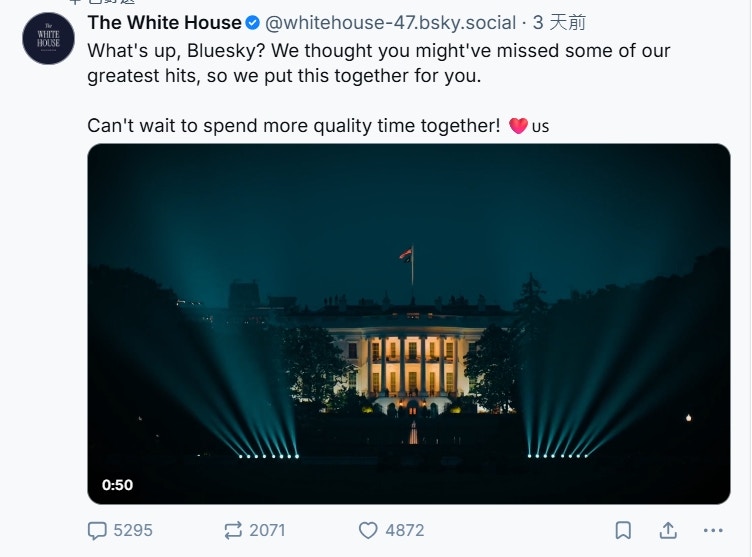Repost this White House post
The width and height of the screenshot is (752, 557).
point(235,530)
